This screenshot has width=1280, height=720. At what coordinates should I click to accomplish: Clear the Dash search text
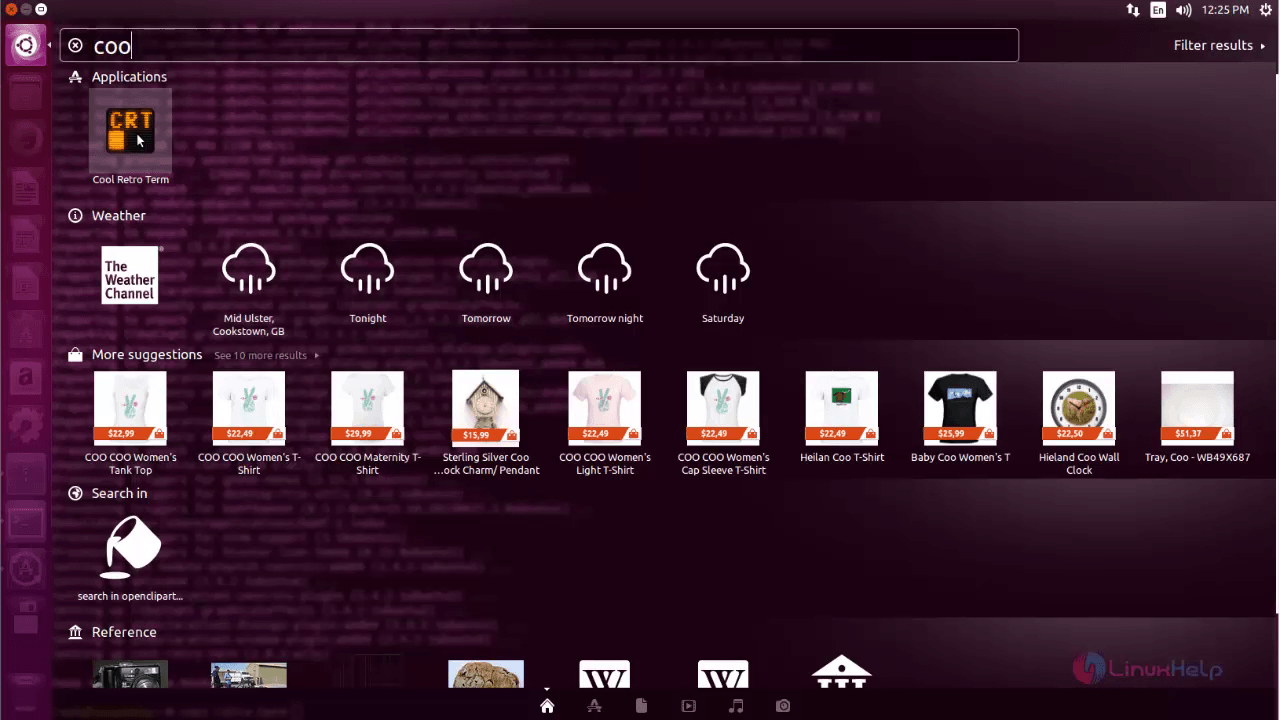76,46
